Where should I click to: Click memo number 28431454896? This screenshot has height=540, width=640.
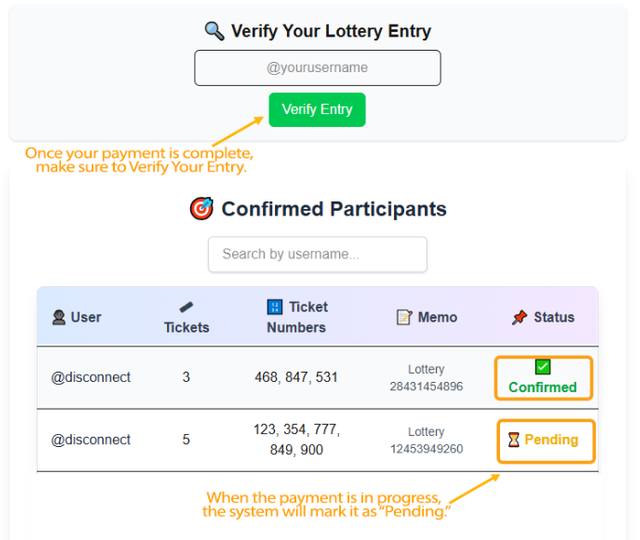tap(426, 387)
